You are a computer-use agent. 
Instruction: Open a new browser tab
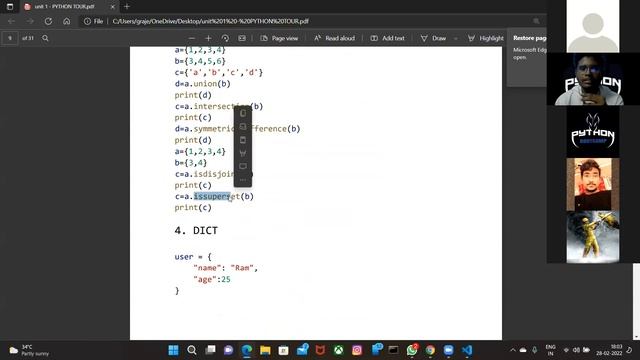coord(127,7)
